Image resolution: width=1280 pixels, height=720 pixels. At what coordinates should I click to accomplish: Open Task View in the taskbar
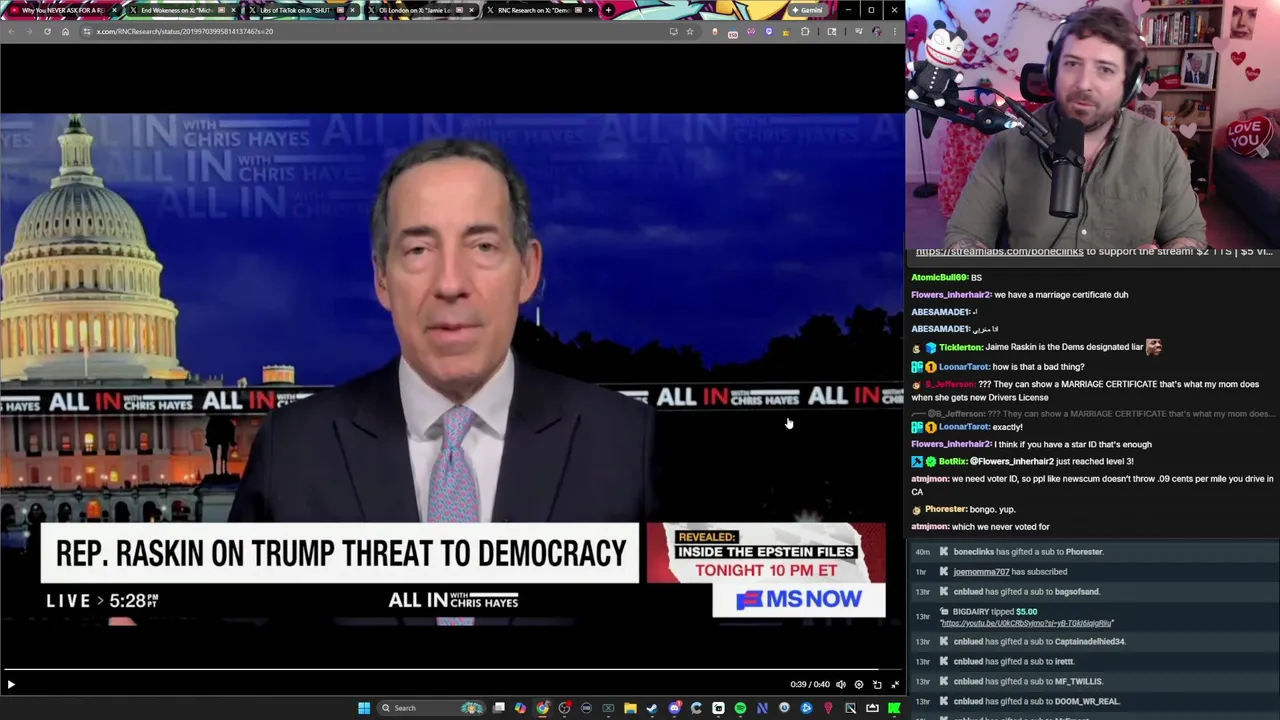499,708
